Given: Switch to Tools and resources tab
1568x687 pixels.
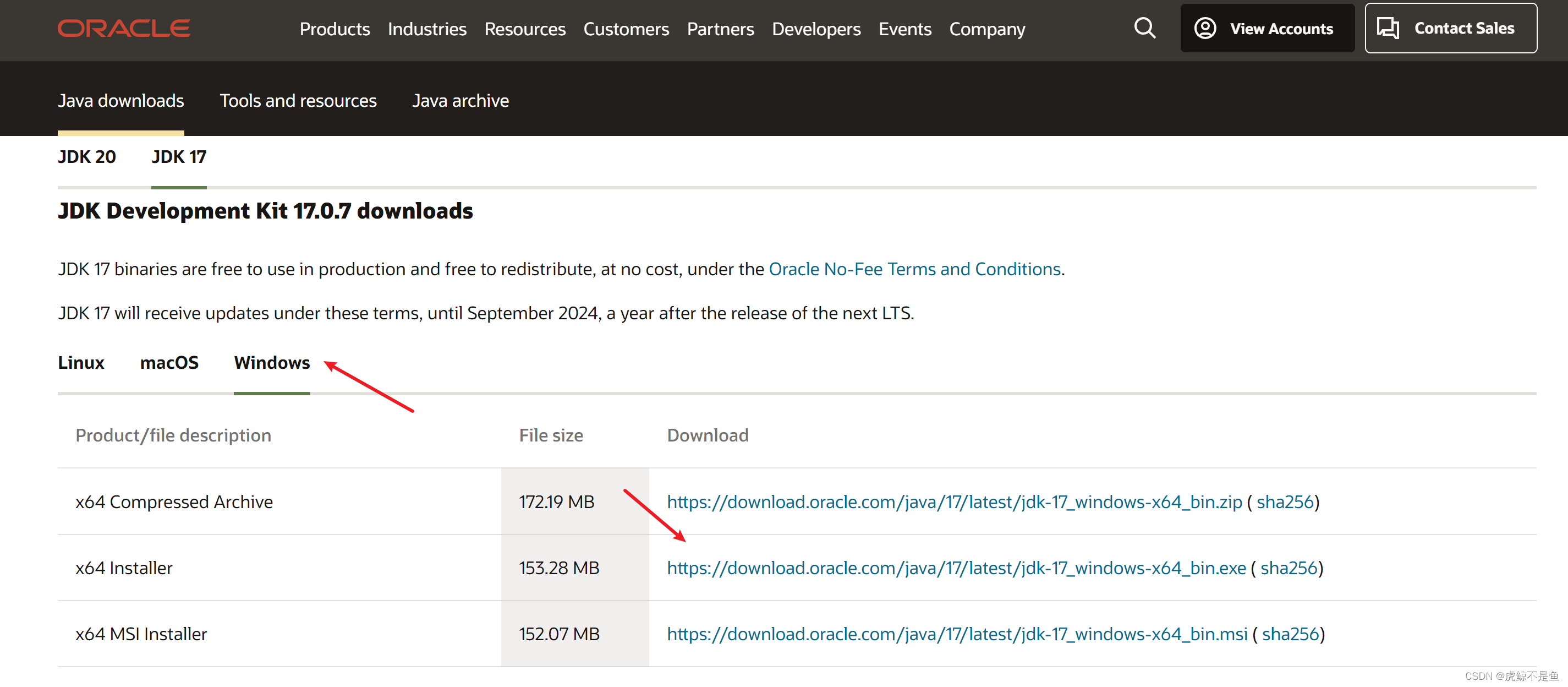Looking at the screenshot, I should [x=298, y=101].
